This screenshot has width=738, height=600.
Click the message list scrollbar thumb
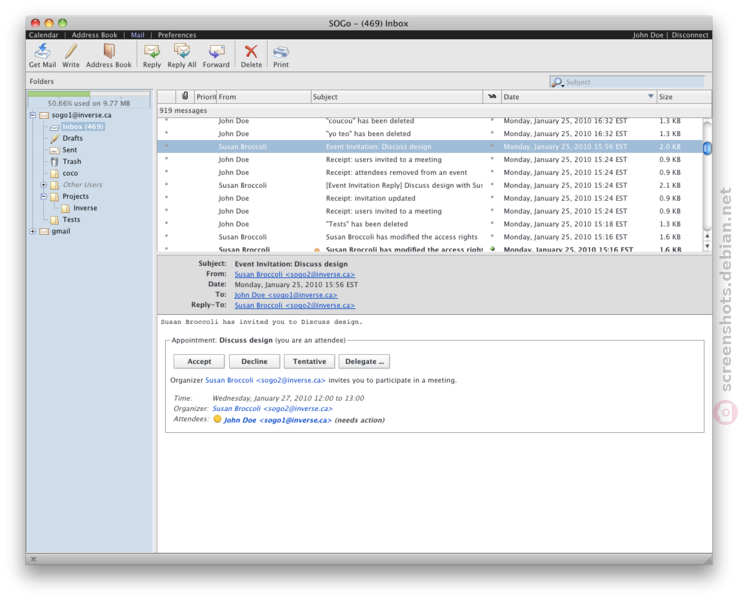click(x=707, y=148)
